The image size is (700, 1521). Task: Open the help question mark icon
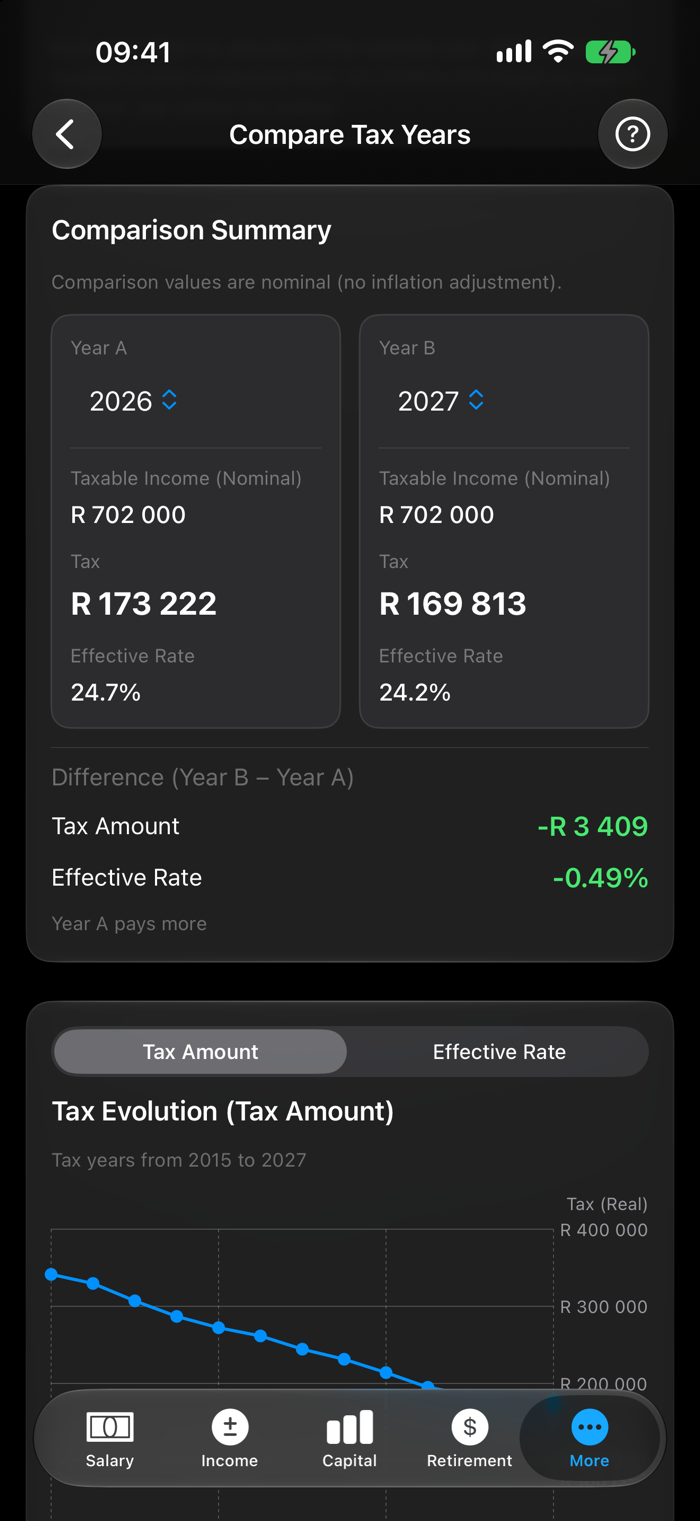(x=632, y=134)
